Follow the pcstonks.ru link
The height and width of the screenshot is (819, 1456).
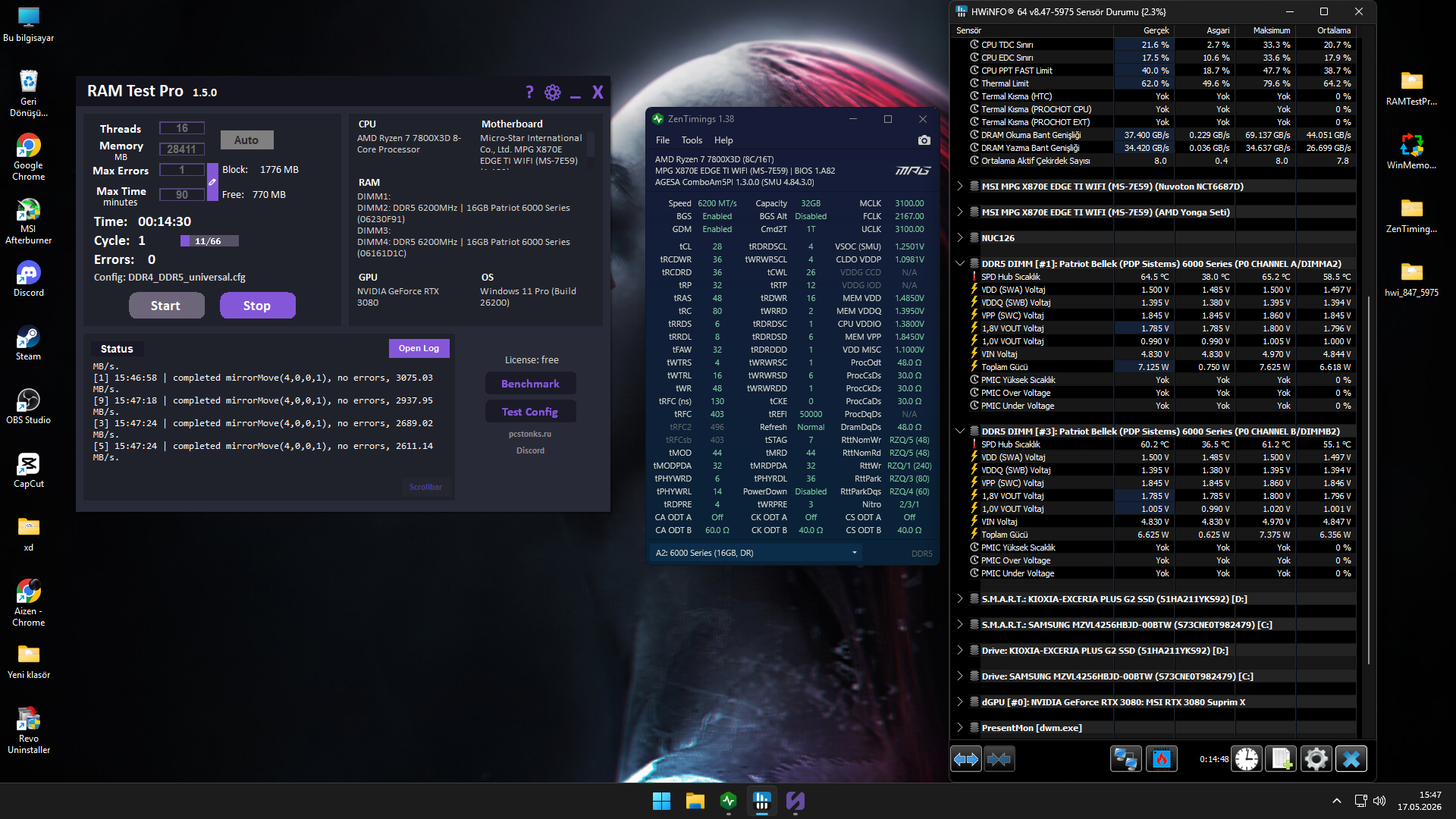[530, 434]
